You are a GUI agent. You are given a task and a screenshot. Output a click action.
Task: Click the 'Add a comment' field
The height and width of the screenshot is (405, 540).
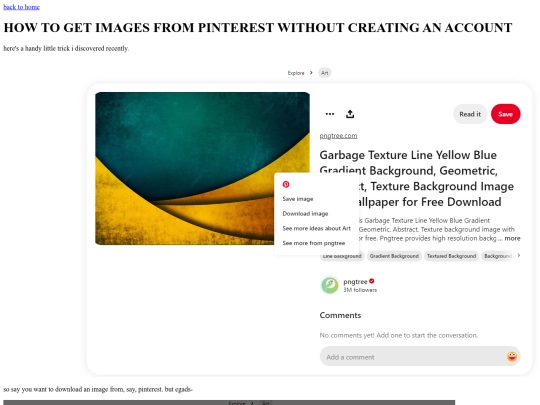point(420,356)
